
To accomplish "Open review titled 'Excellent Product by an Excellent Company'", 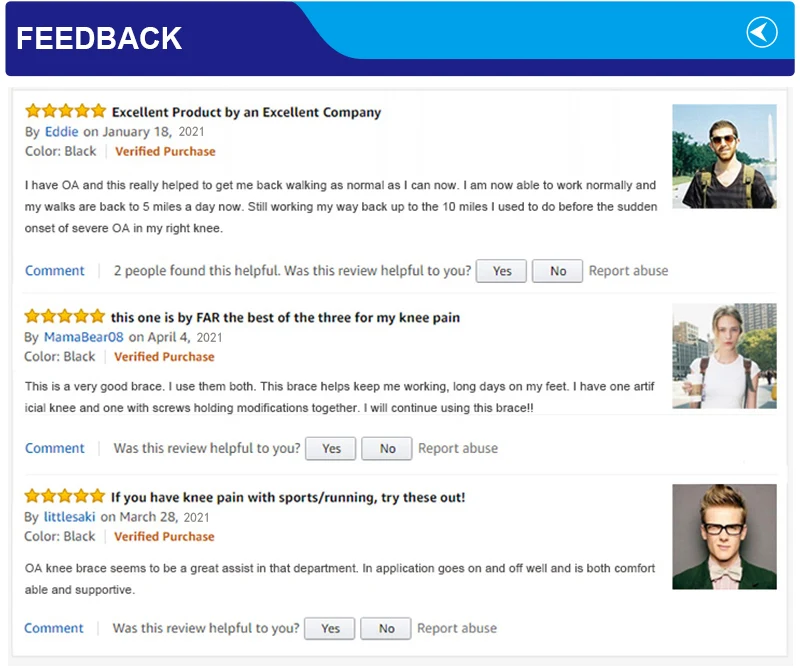I will (246, 112).
